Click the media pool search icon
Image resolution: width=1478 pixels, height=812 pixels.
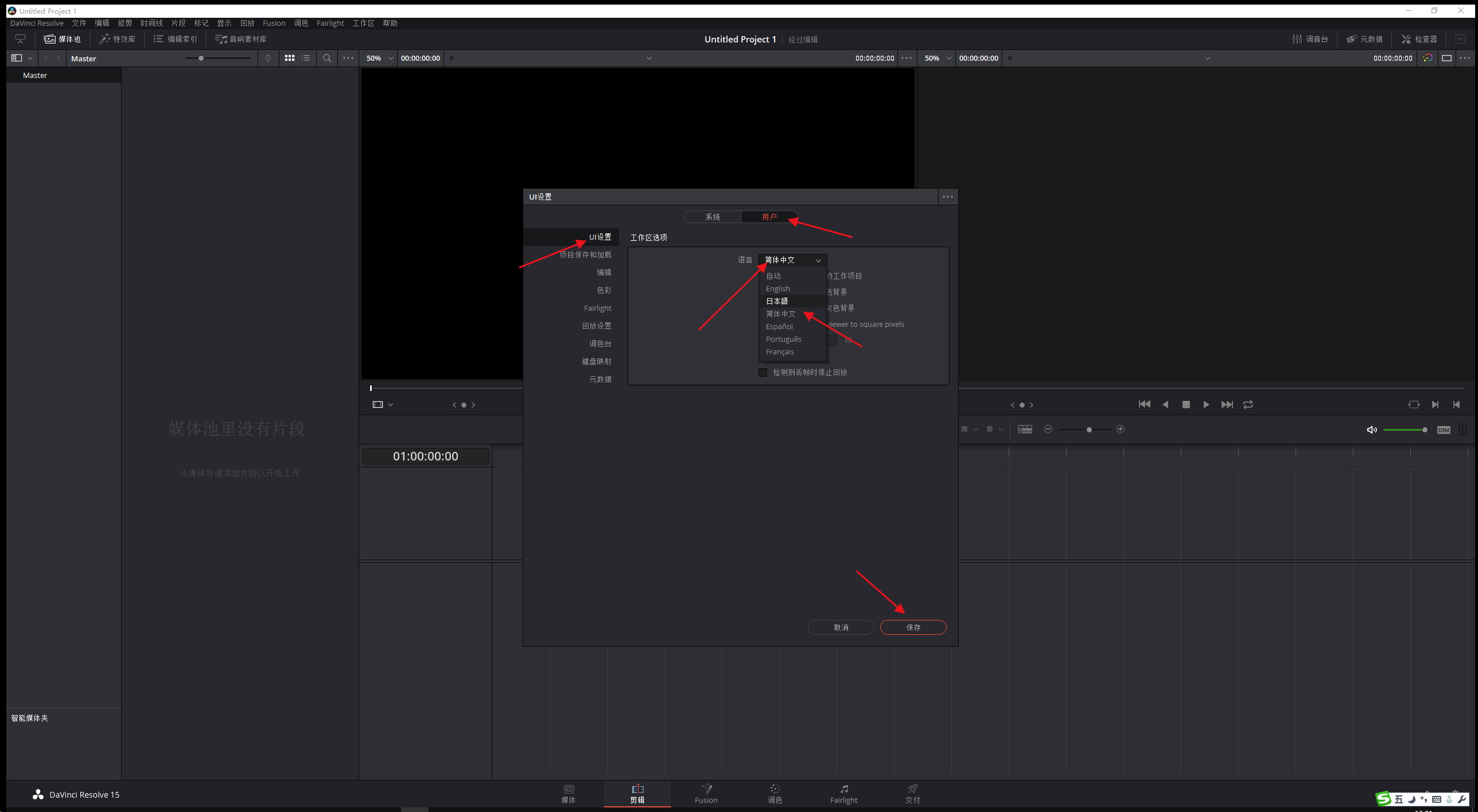pos(327,58)
